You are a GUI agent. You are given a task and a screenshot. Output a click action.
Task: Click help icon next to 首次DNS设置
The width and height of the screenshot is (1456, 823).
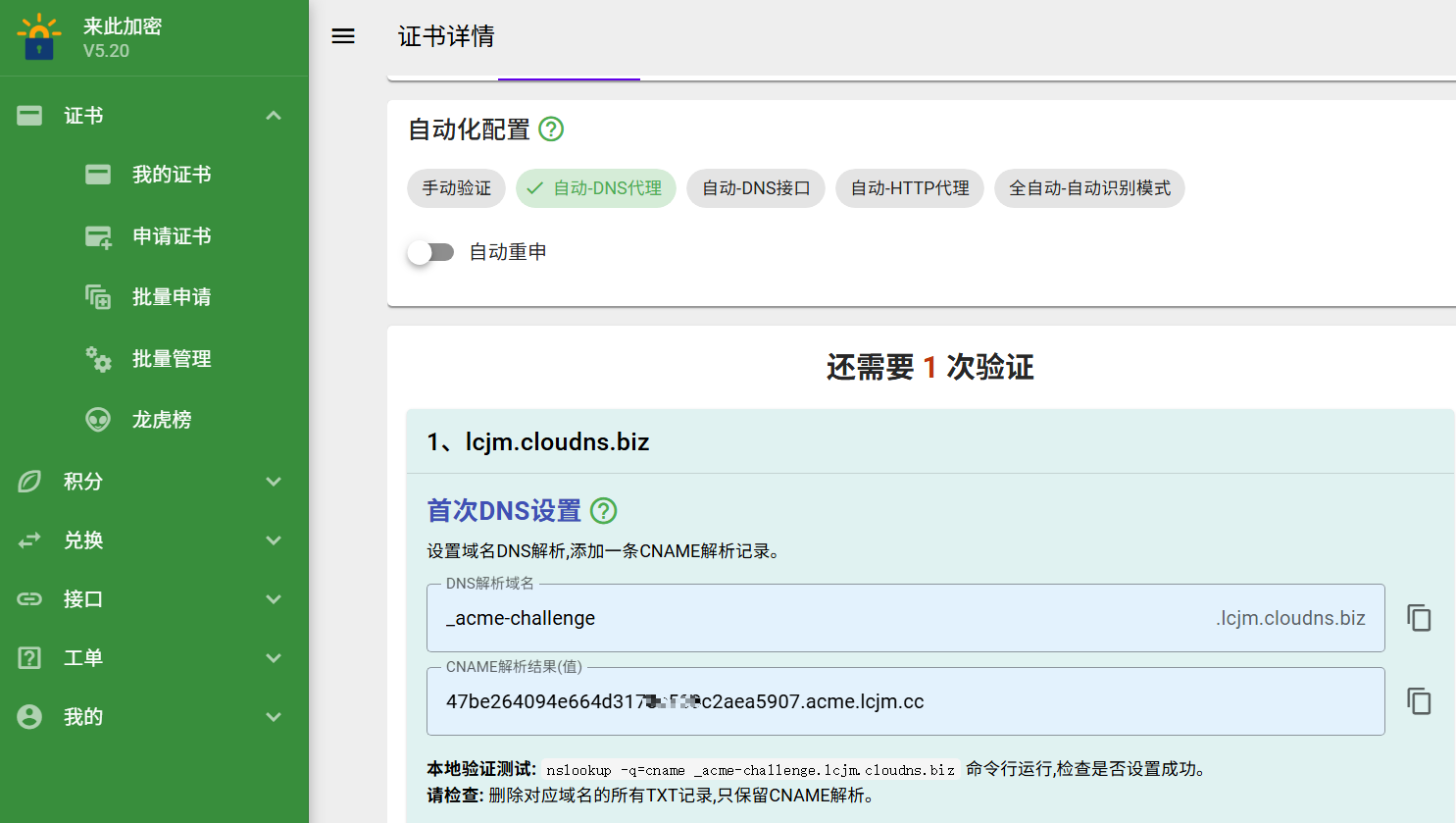tap(604, 511)
